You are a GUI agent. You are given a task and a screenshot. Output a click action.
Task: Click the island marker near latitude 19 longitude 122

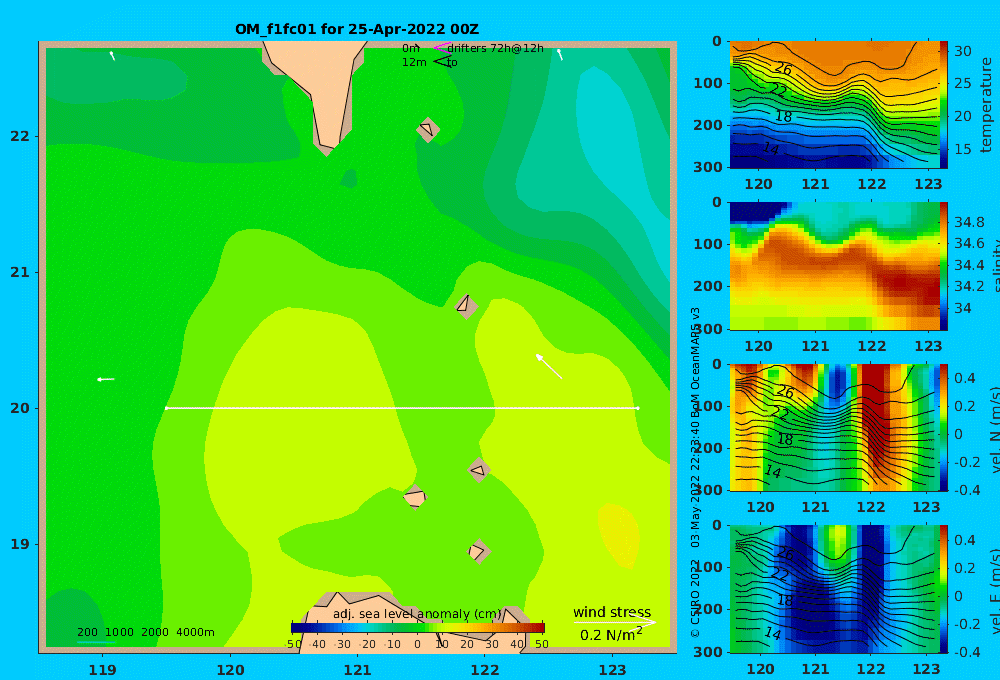pos(478,551)
